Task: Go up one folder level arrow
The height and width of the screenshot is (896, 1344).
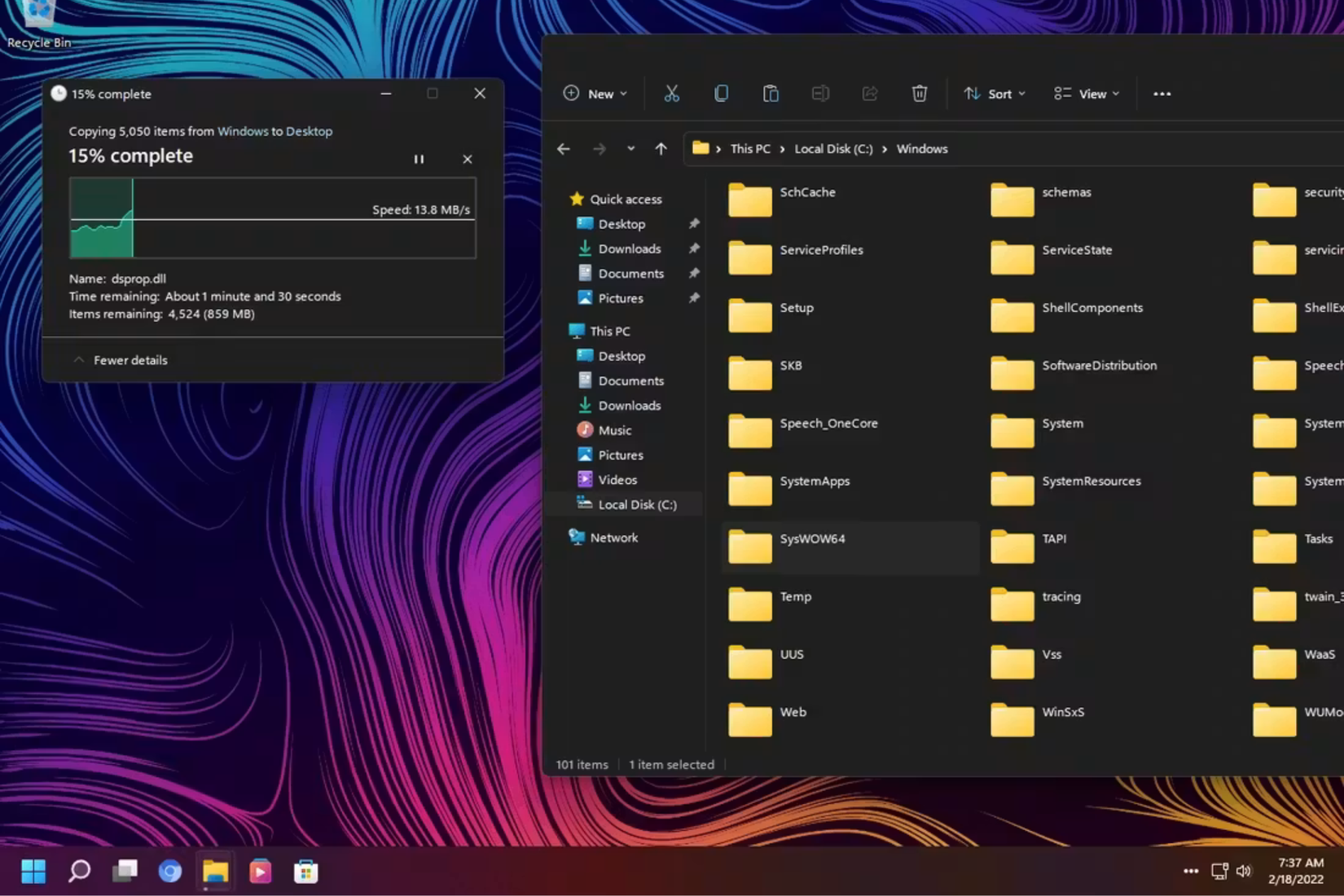Action: click(x=661, y=149)
